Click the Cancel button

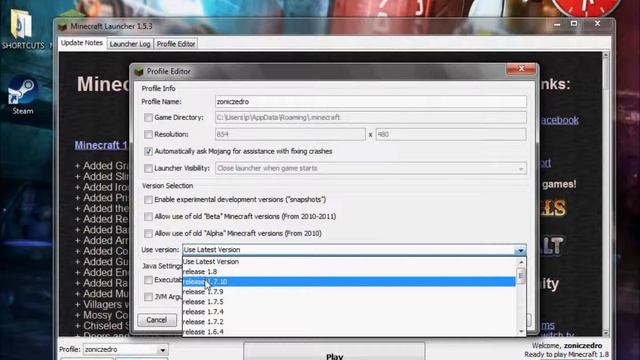pyautogui.click(x=157, y=320)
